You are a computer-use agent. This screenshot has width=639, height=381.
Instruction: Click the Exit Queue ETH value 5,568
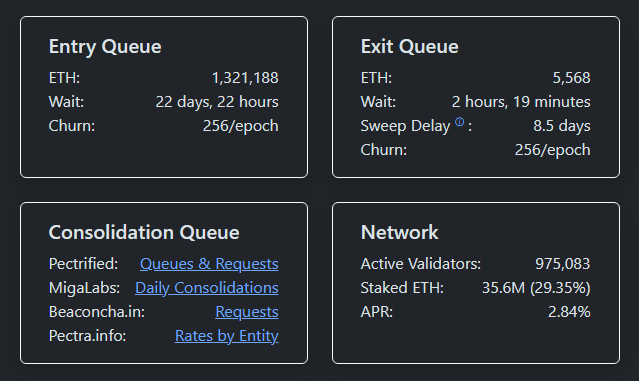pos(571,78)
